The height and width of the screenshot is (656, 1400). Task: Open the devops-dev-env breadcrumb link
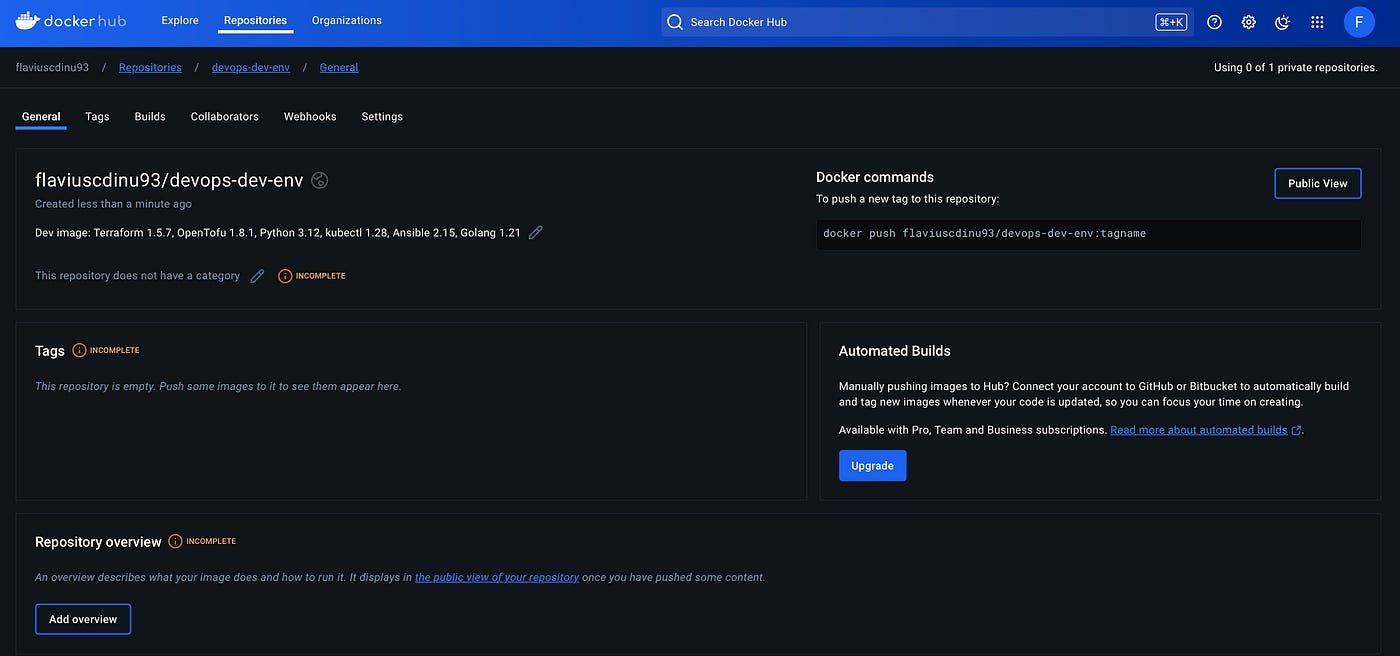[x=251, y=68]
